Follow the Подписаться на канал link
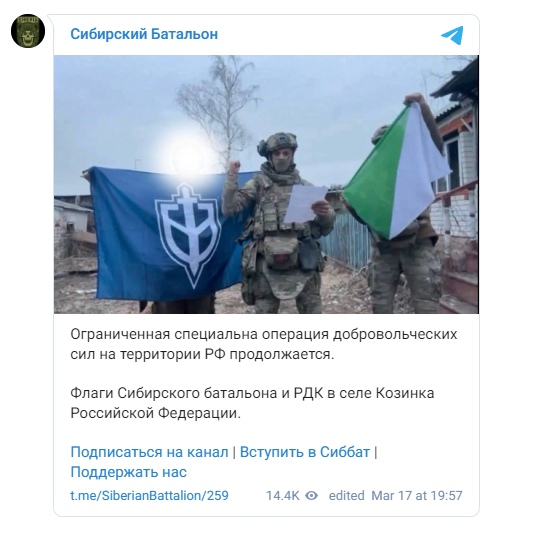Screen dimensions: 554x541 149,452
